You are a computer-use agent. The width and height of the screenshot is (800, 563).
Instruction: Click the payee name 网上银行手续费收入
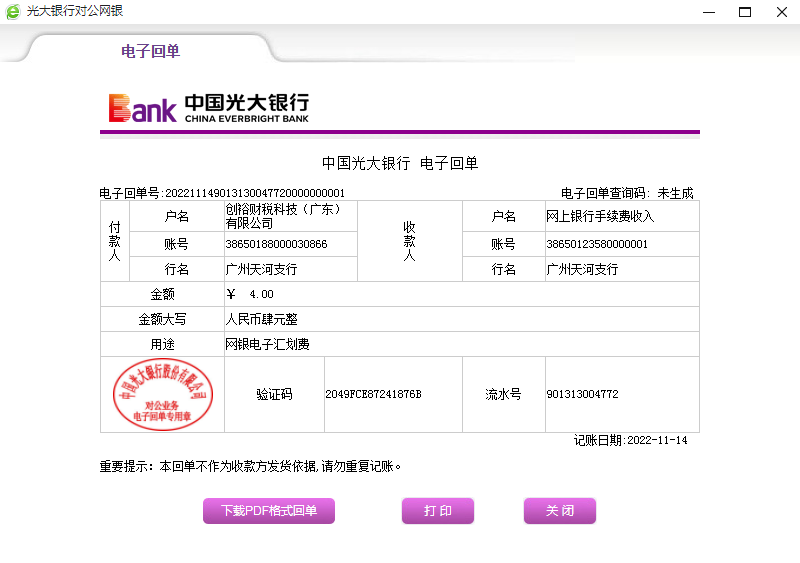tap(600, 216)
